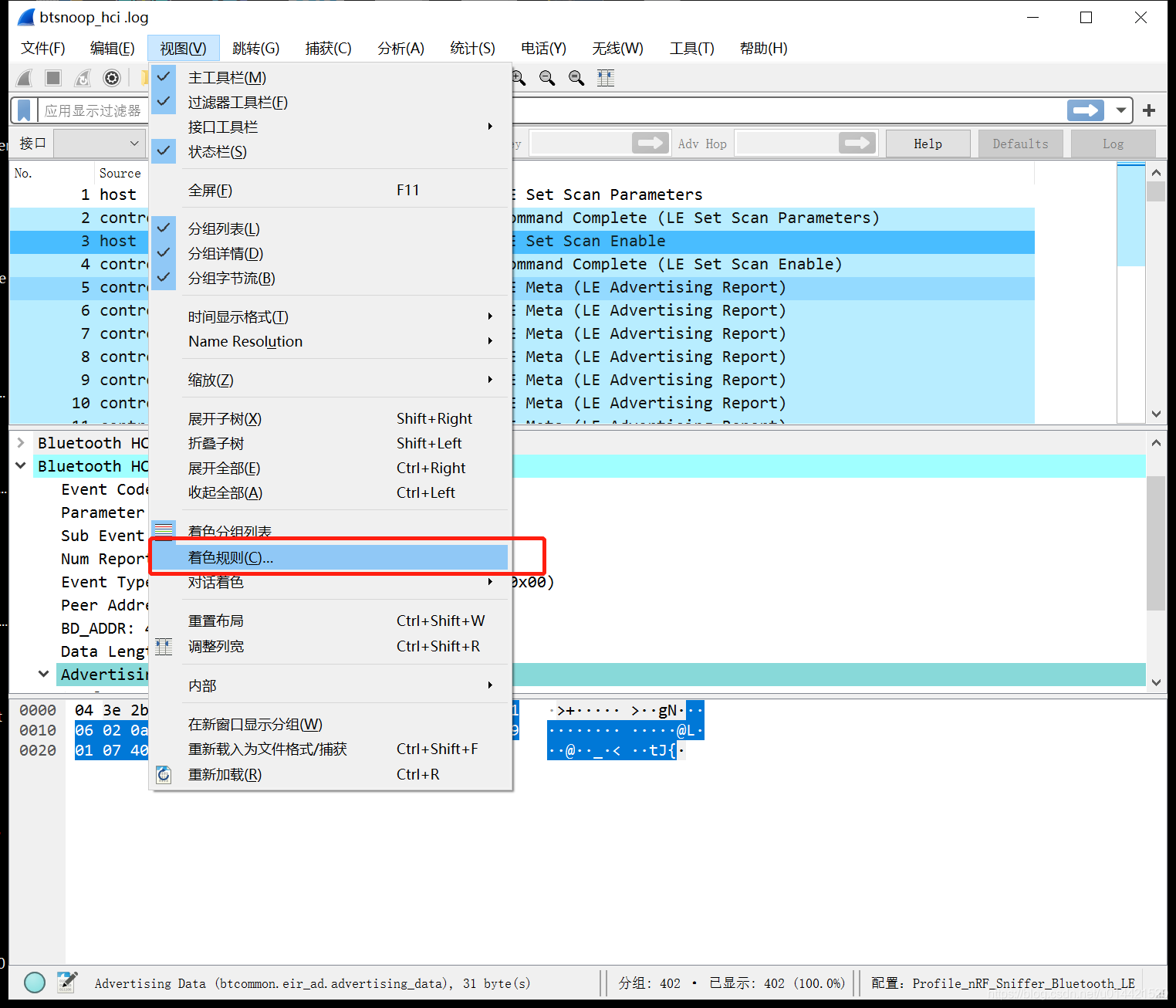This screenshot has height=1008, width=1176.
Task: Toggle 分组字节流 checkmark
Action: (x=164, y=278)
